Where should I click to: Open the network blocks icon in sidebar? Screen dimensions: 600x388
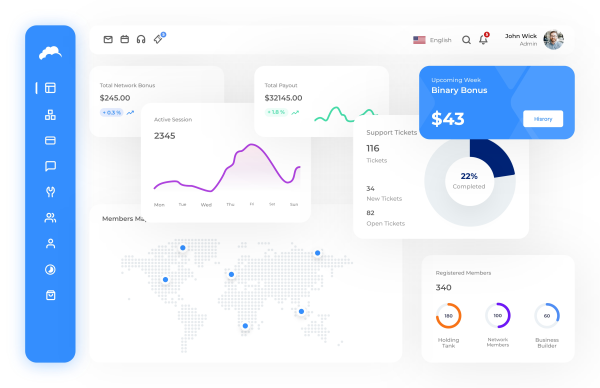pos(51,114)
